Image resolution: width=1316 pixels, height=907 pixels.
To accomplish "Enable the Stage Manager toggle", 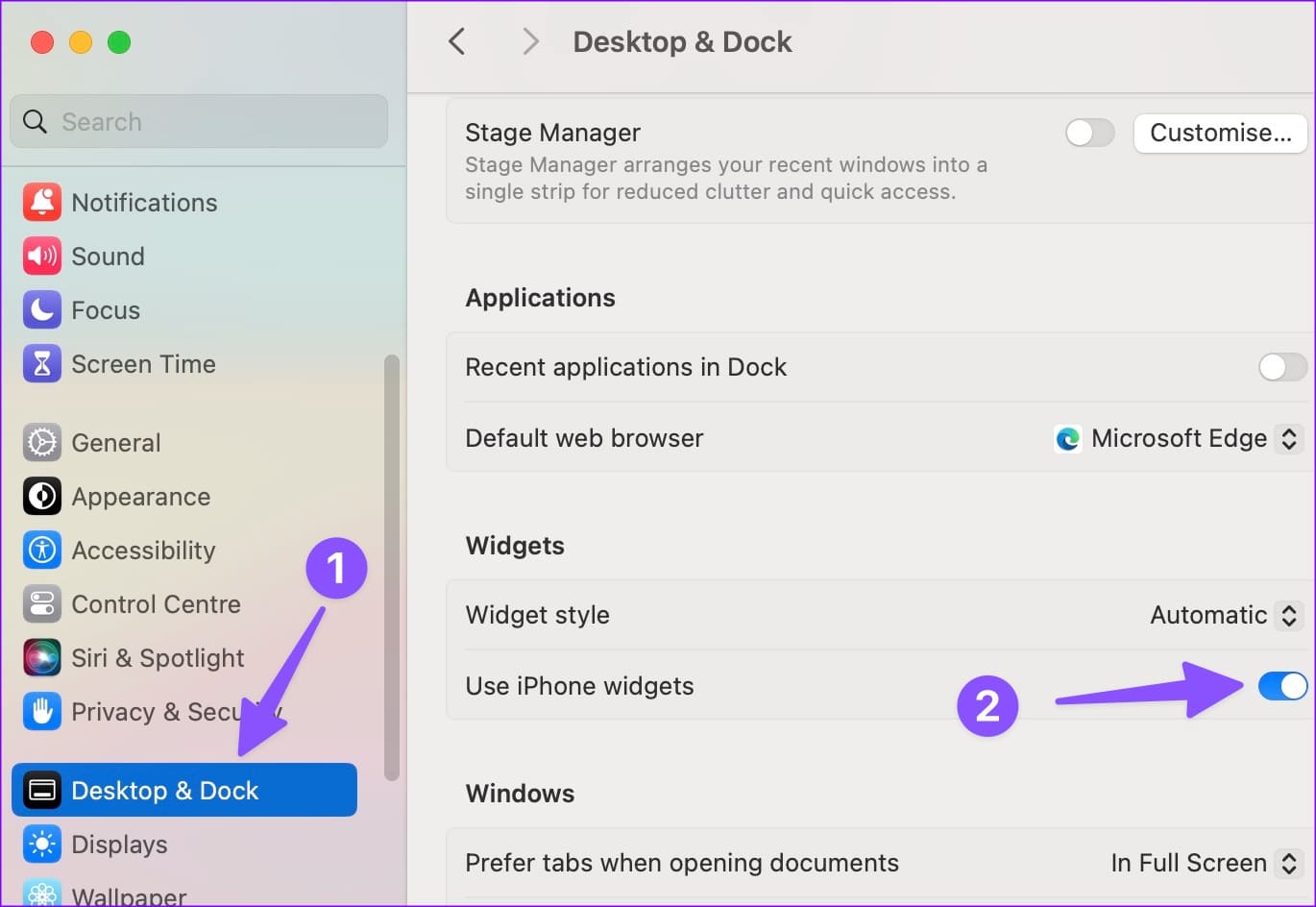I will coord(1089,133).
